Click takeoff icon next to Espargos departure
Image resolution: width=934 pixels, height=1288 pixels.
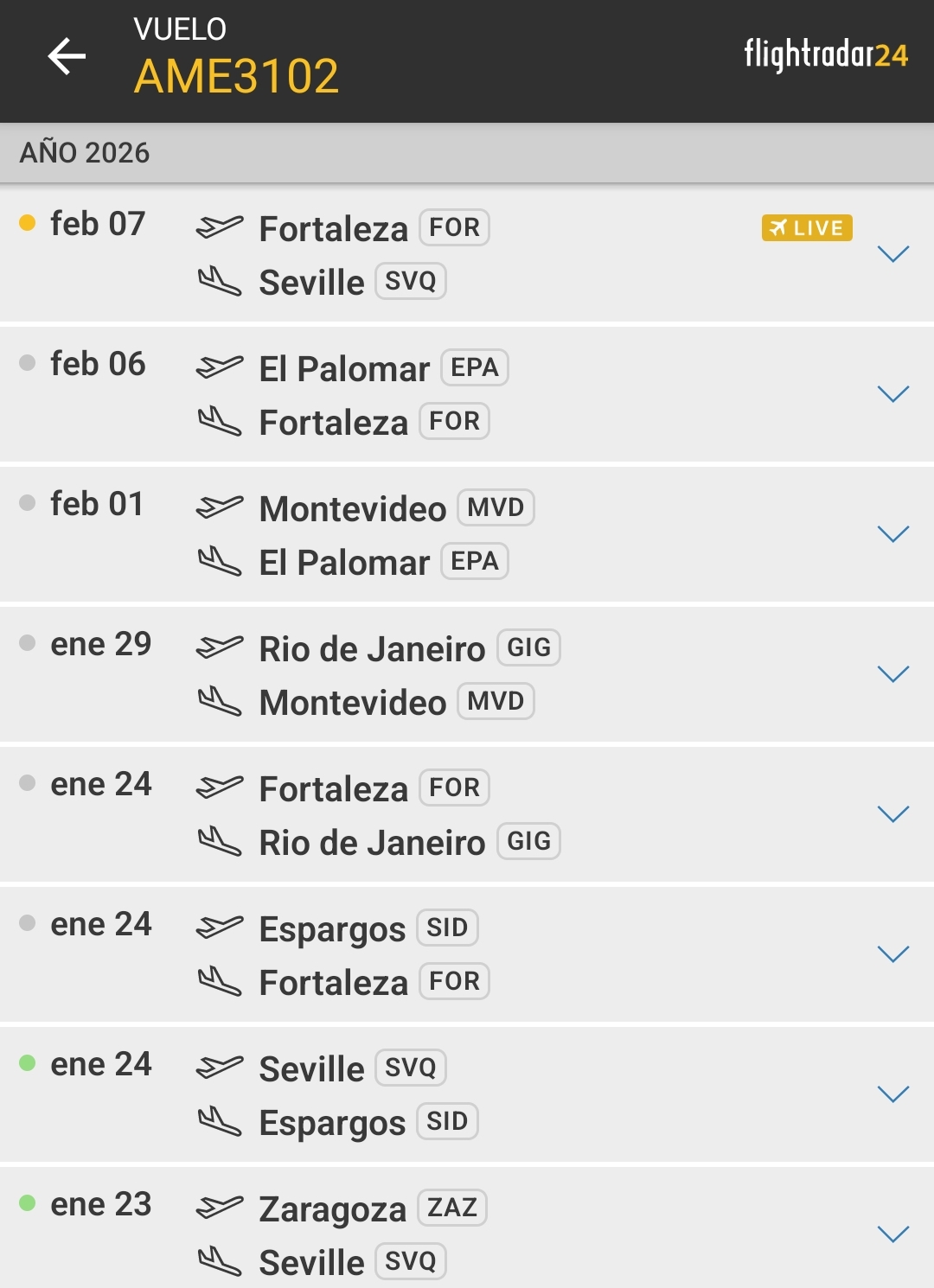coord(220,927)
